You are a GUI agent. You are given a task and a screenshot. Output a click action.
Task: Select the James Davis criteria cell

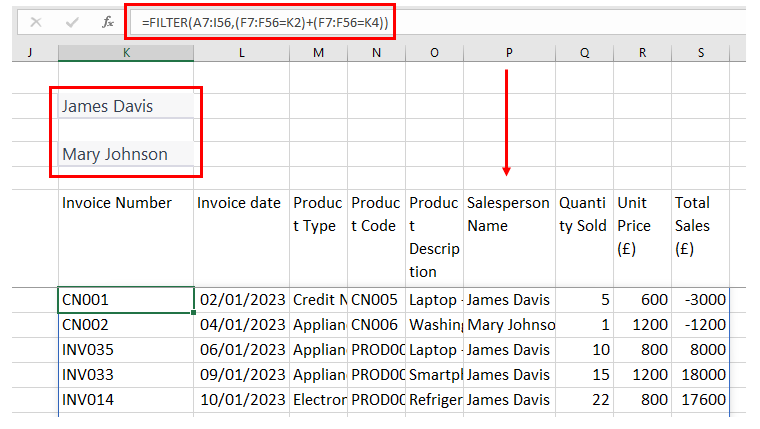tap(125, 106)
